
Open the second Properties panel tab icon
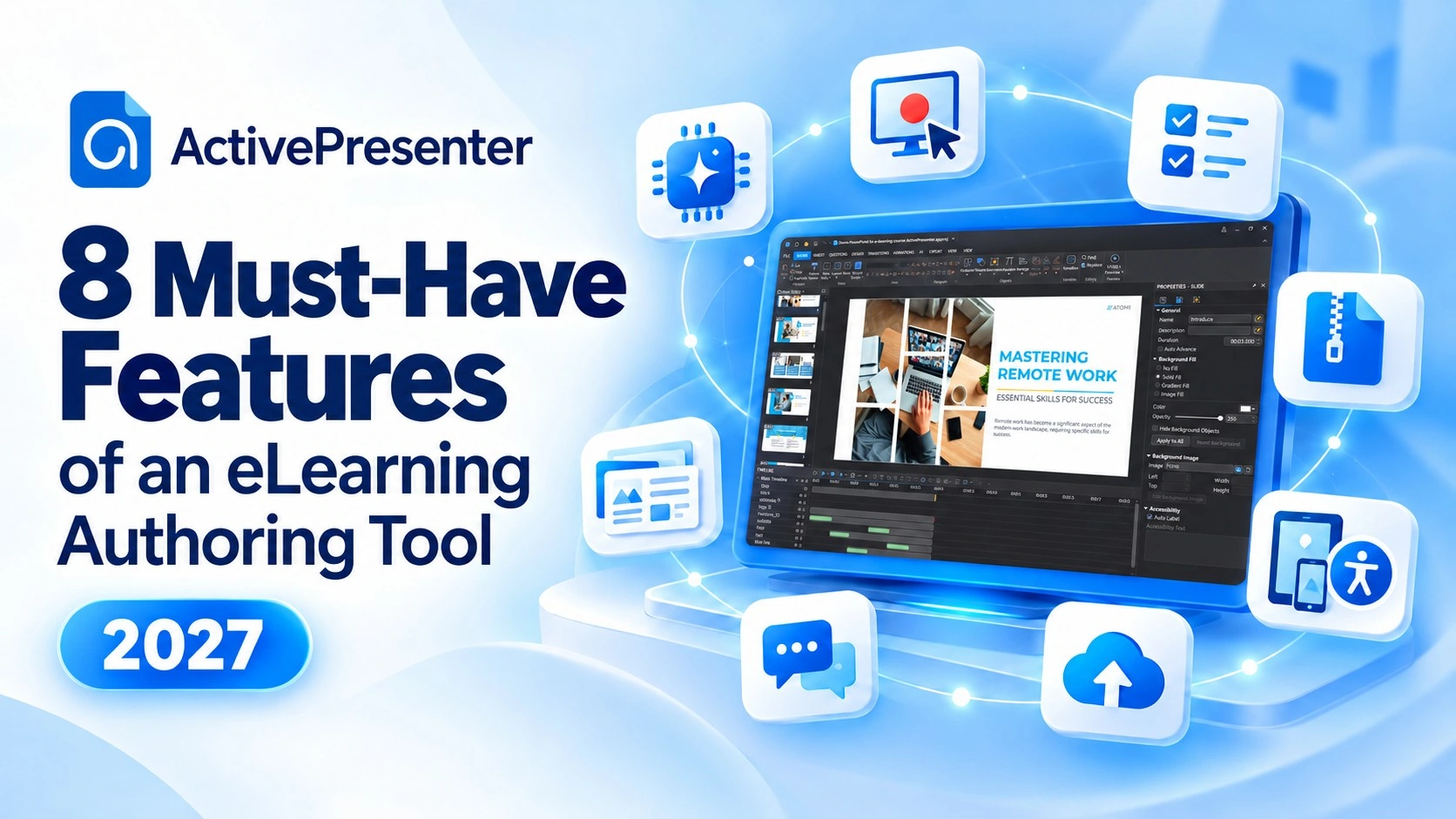[x=1179, y=299]
